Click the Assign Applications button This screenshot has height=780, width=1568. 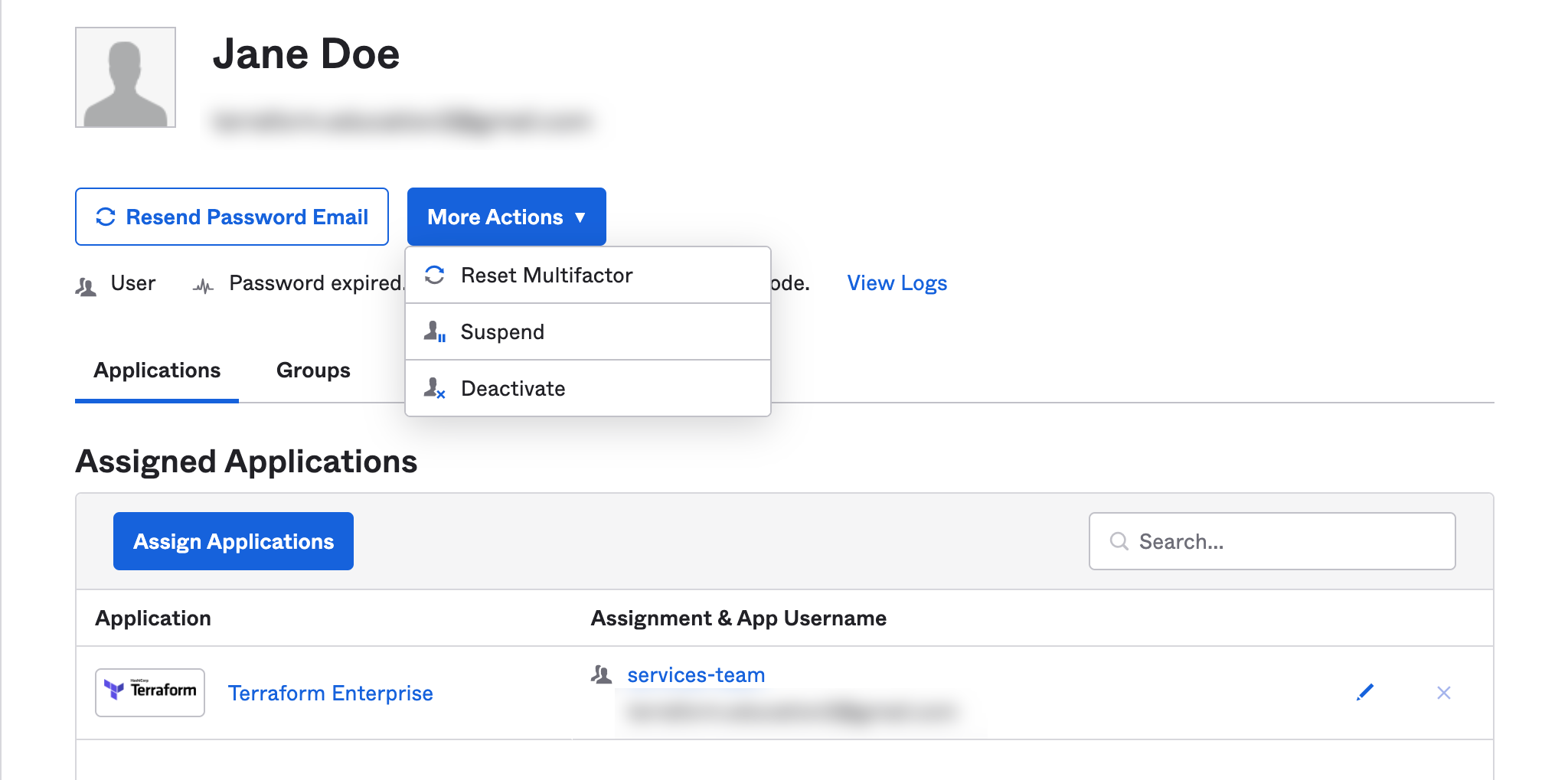click(x=234, y=541)
